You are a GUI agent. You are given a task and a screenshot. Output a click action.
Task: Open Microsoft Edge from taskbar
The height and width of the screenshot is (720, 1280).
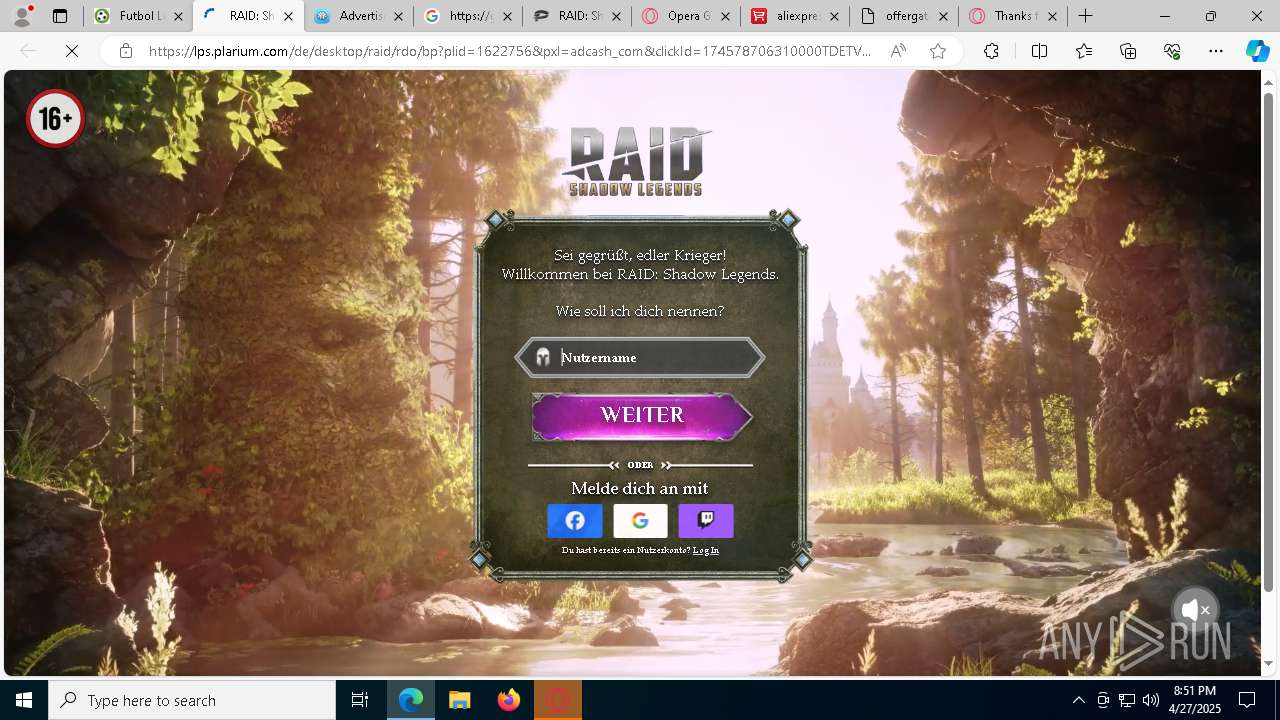coord(411,700)
